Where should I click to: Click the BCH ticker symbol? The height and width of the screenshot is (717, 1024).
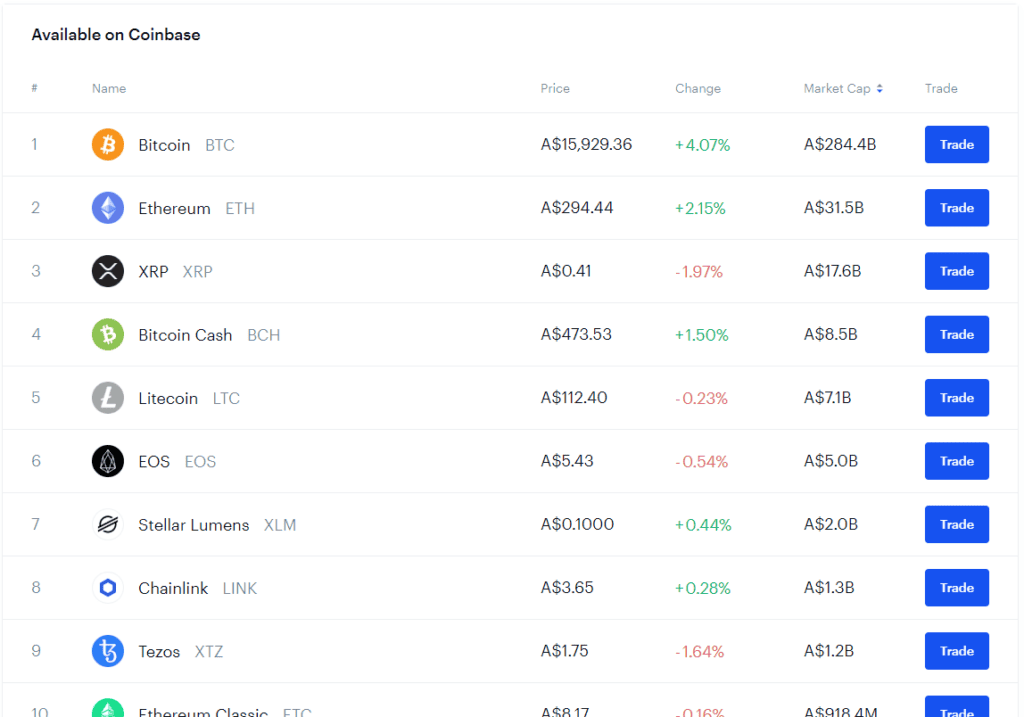264,335
